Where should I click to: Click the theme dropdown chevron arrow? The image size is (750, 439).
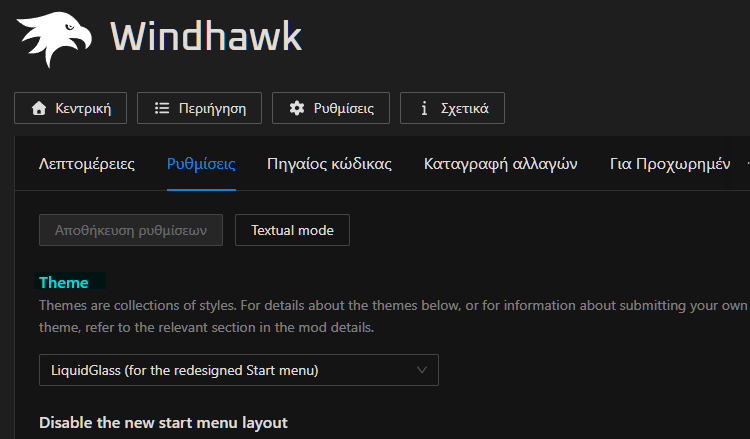pyautogui.click(x=421, y=370)
